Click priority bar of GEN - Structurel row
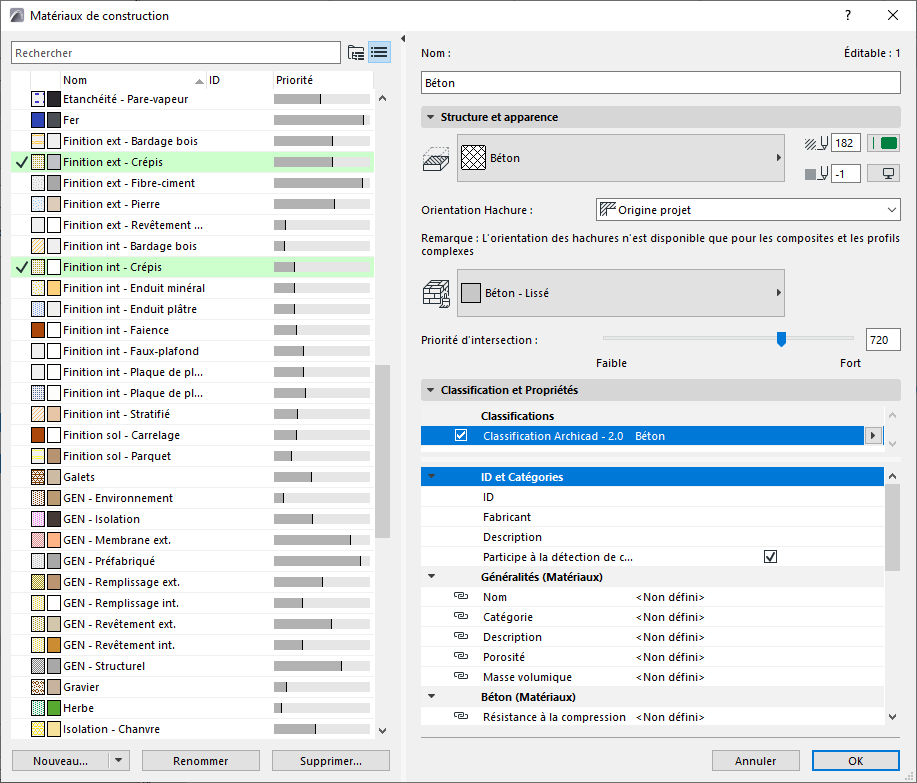The image size is (917, 783). (x=322, y=666)
